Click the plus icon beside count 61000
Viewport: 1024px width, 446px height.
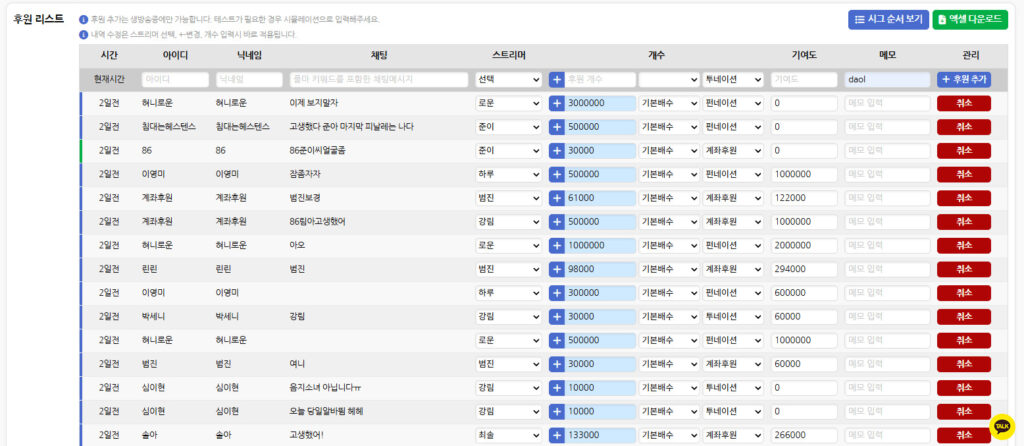pos(556,198)
